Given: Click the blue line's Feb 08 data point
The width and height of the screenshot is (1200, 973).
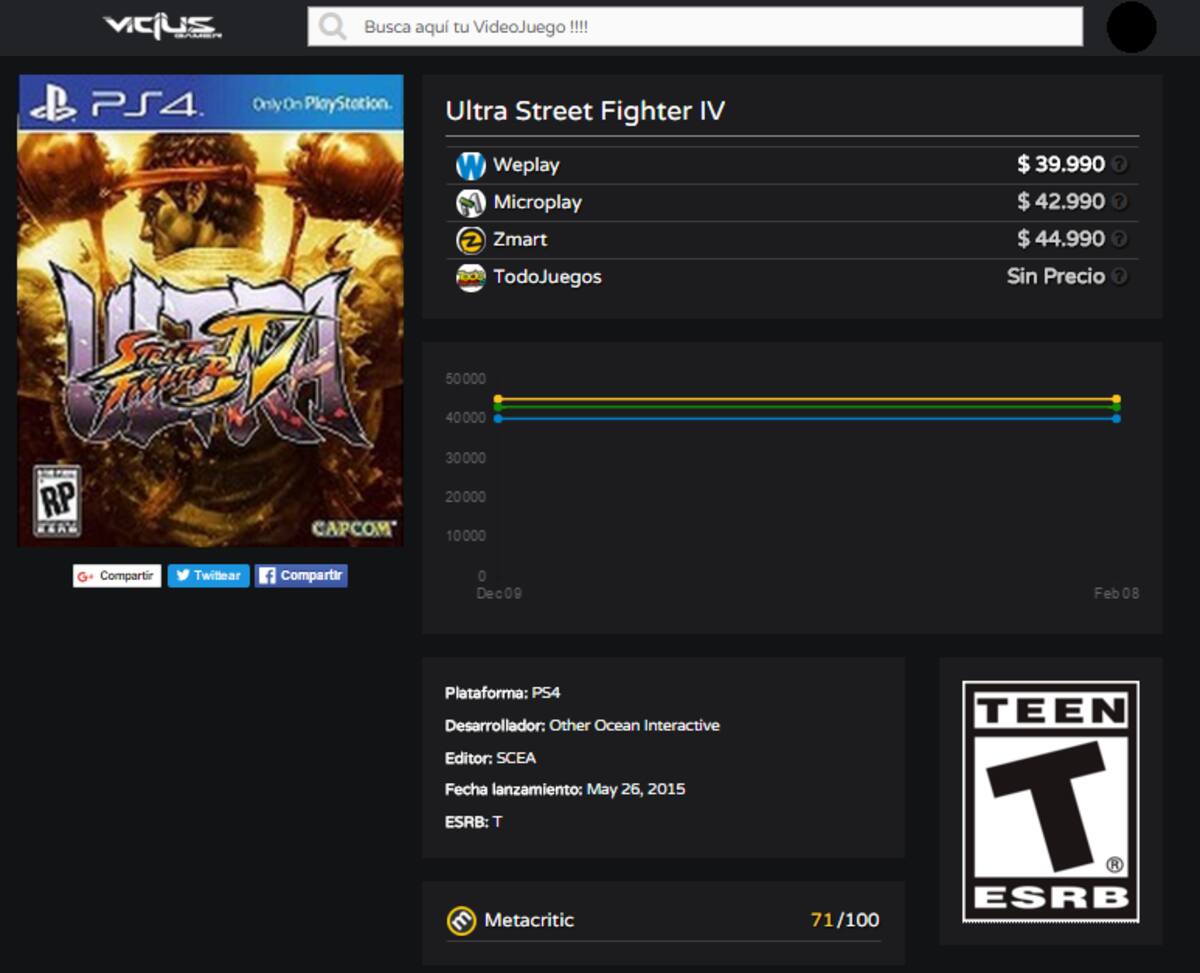Looking at the screenshot, I should coord(1116,418).
